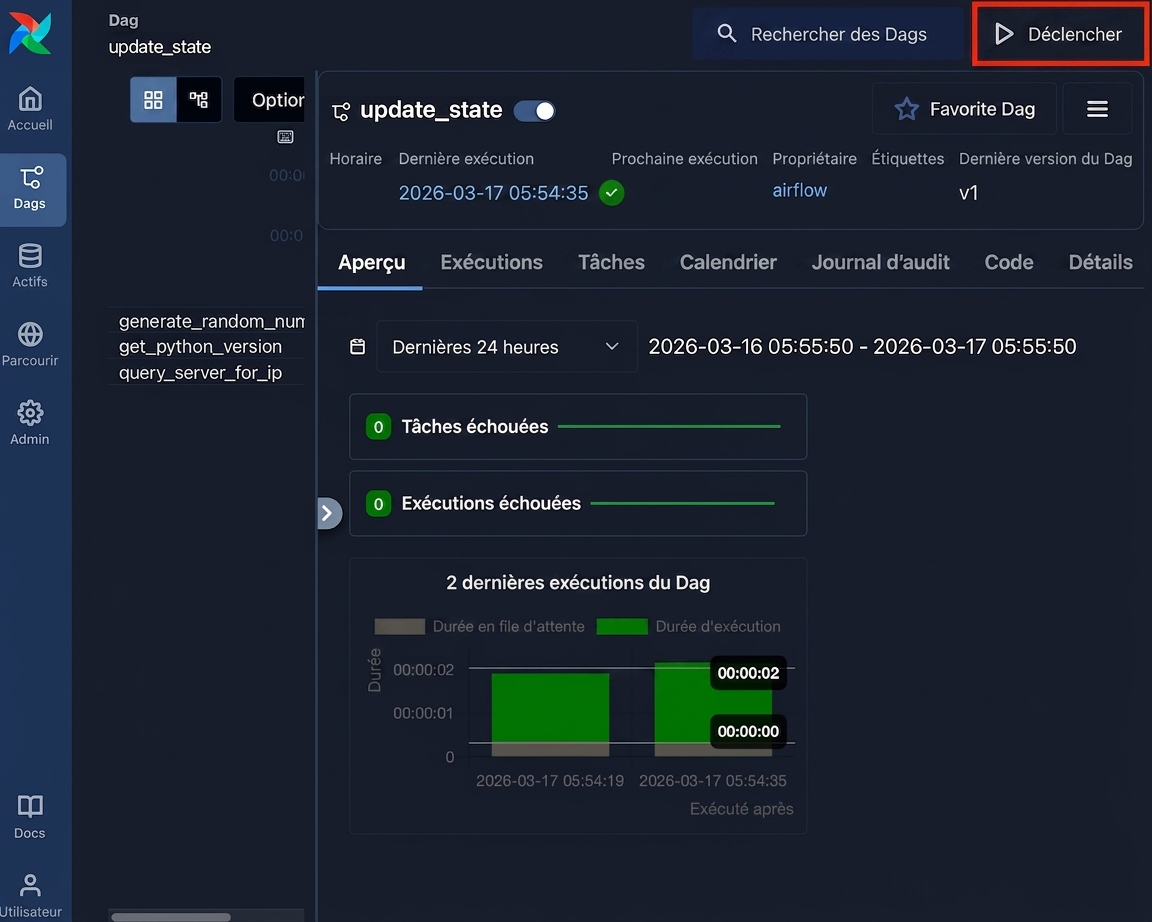Open the Docs menu
This screenshot has width=1152, height=922.
(x=30, y=817)
